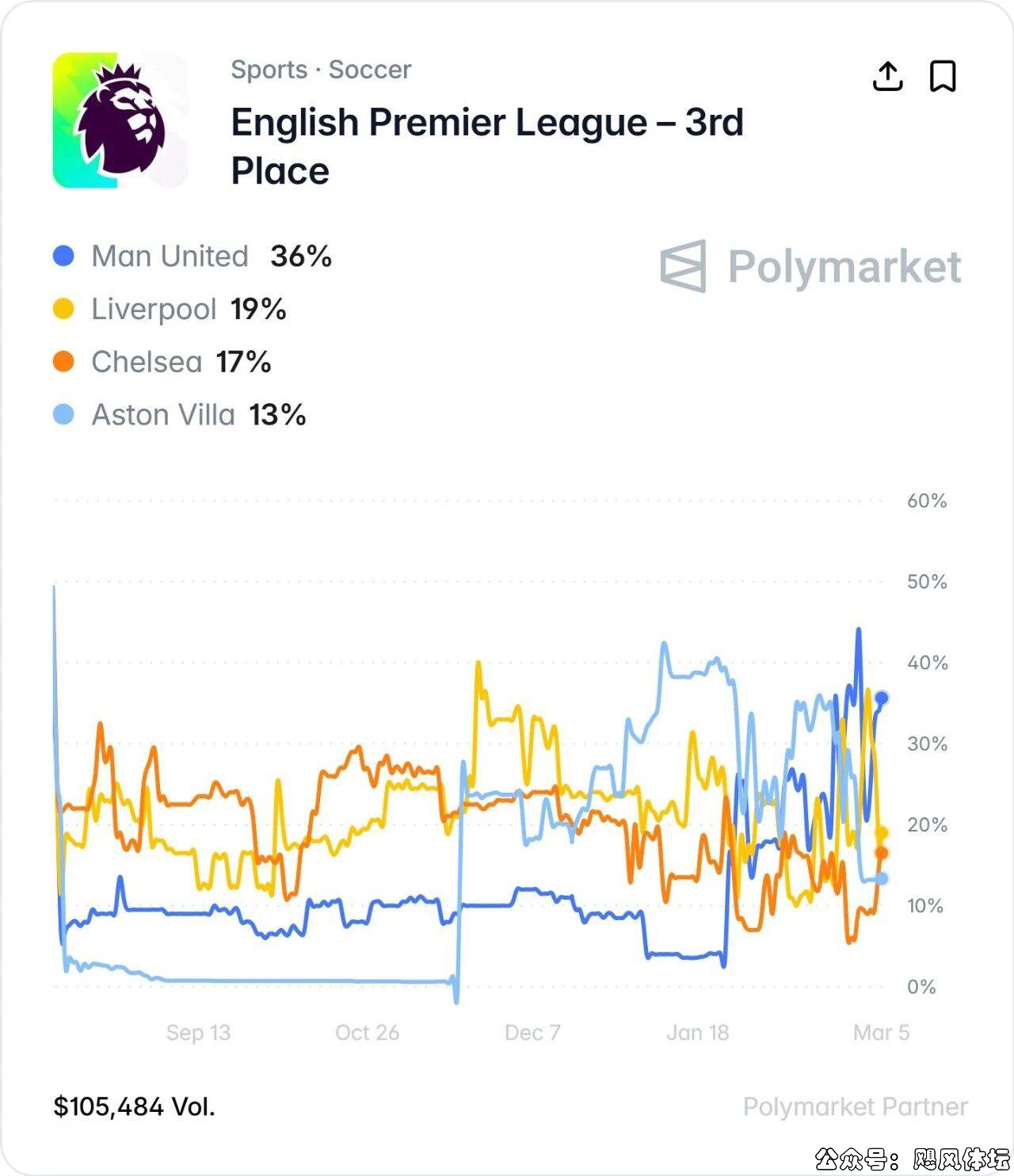The width and height of the screenshot is (1014, 1176).
Task: Select the Chelsea orange legend dot
Action: (63, 362)
